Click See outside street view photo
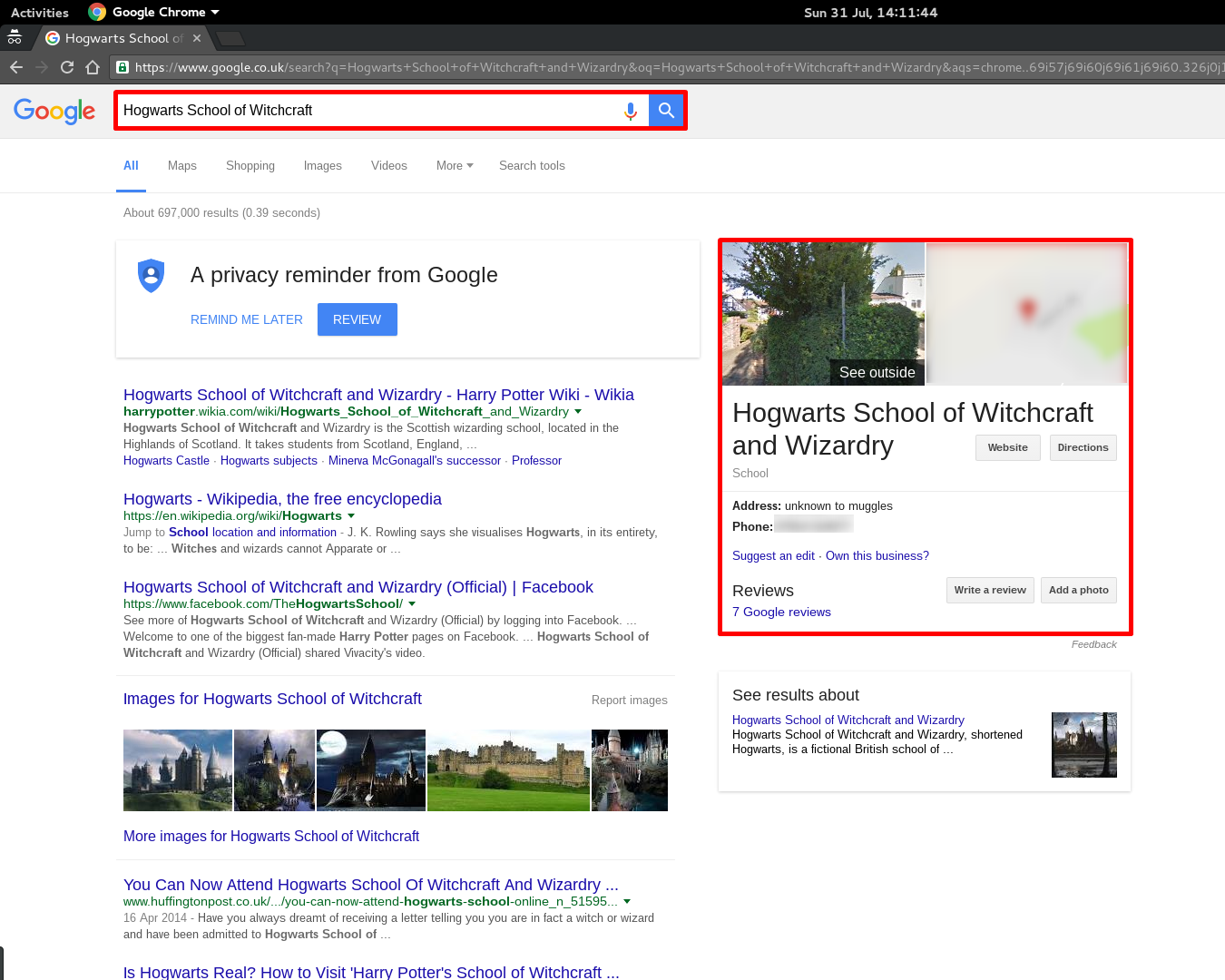Image resolution: width=1225 pixels, height=980 pixels. point(824,313)
